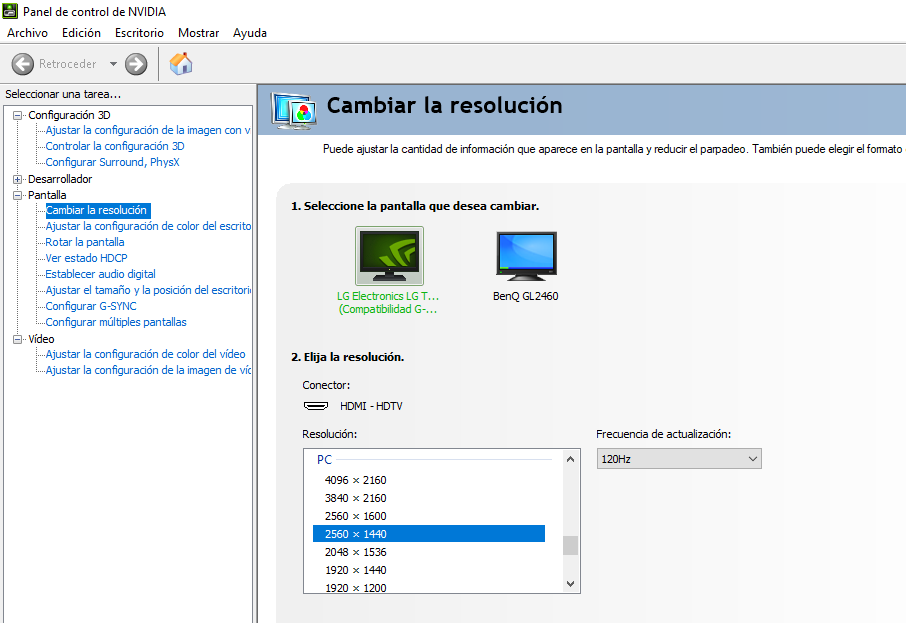Image resolution: width=906 pixels, height=623 pixels.
Task: Select resolution 1920 × 1440
Action: tap(429, 570)
